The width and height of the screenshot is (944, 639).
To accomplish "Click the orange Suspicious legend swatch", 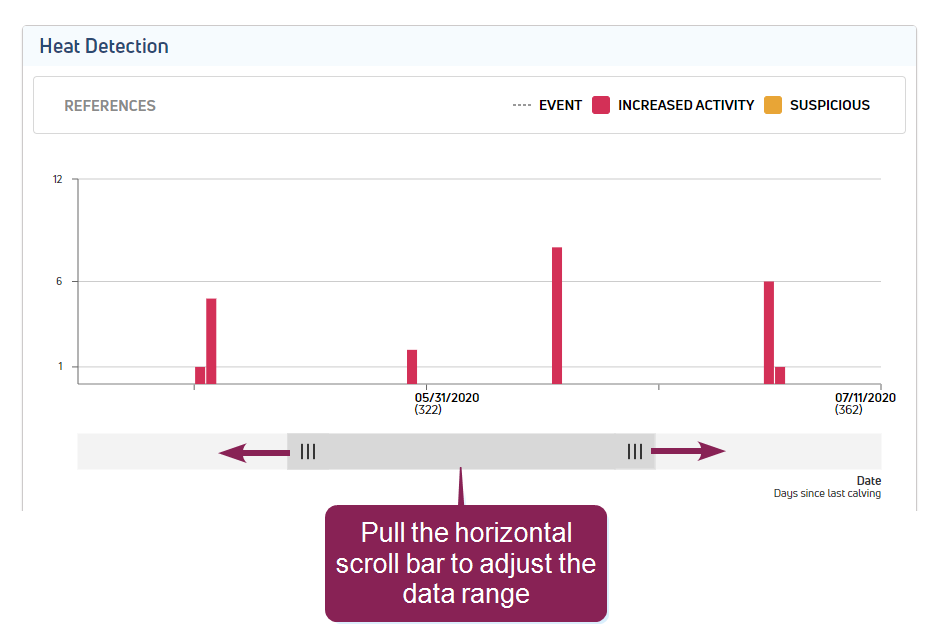I will pyautogui.click(x=773, y=105).
